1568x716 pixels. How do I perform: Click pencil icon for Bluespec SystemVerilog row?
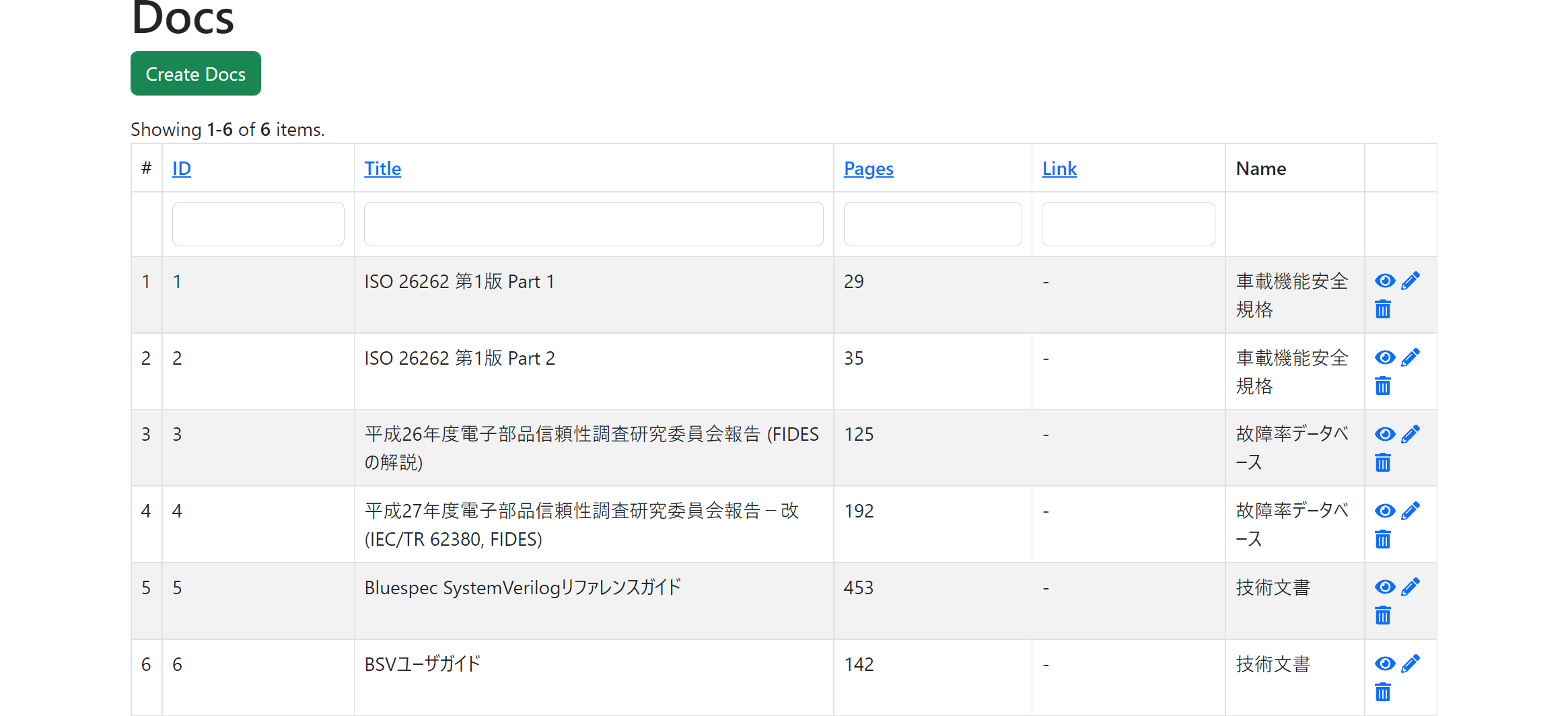pos(1411,587)
